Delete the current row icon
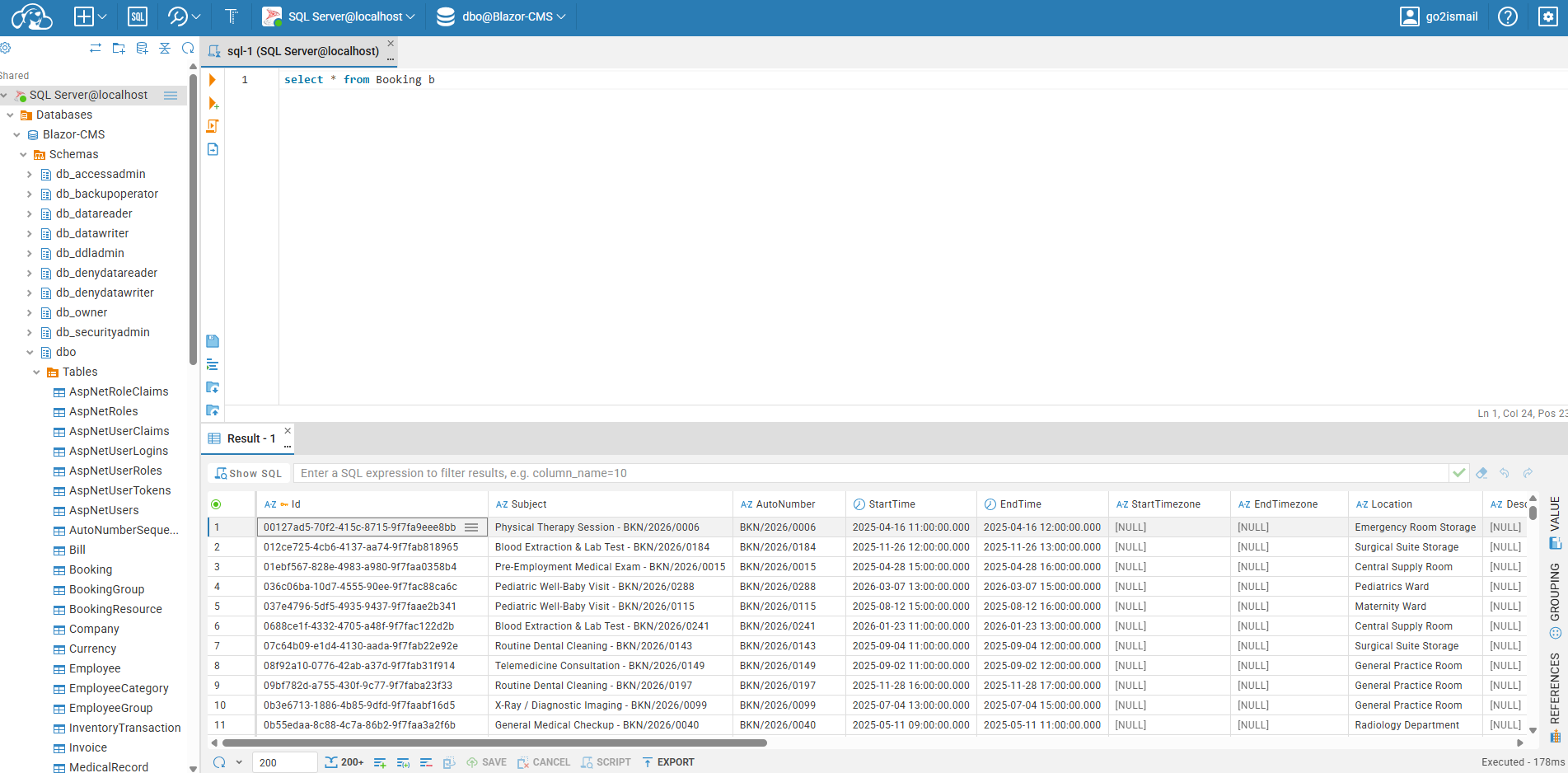This screenshot has height=773, width=1568. 426,762
